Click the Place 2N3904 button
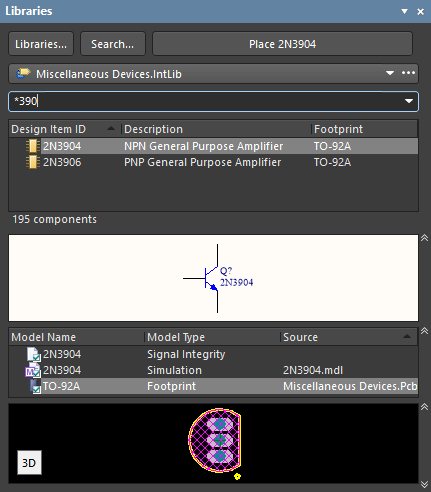Viewport: 431px width, 492px height. pos(282,44)
